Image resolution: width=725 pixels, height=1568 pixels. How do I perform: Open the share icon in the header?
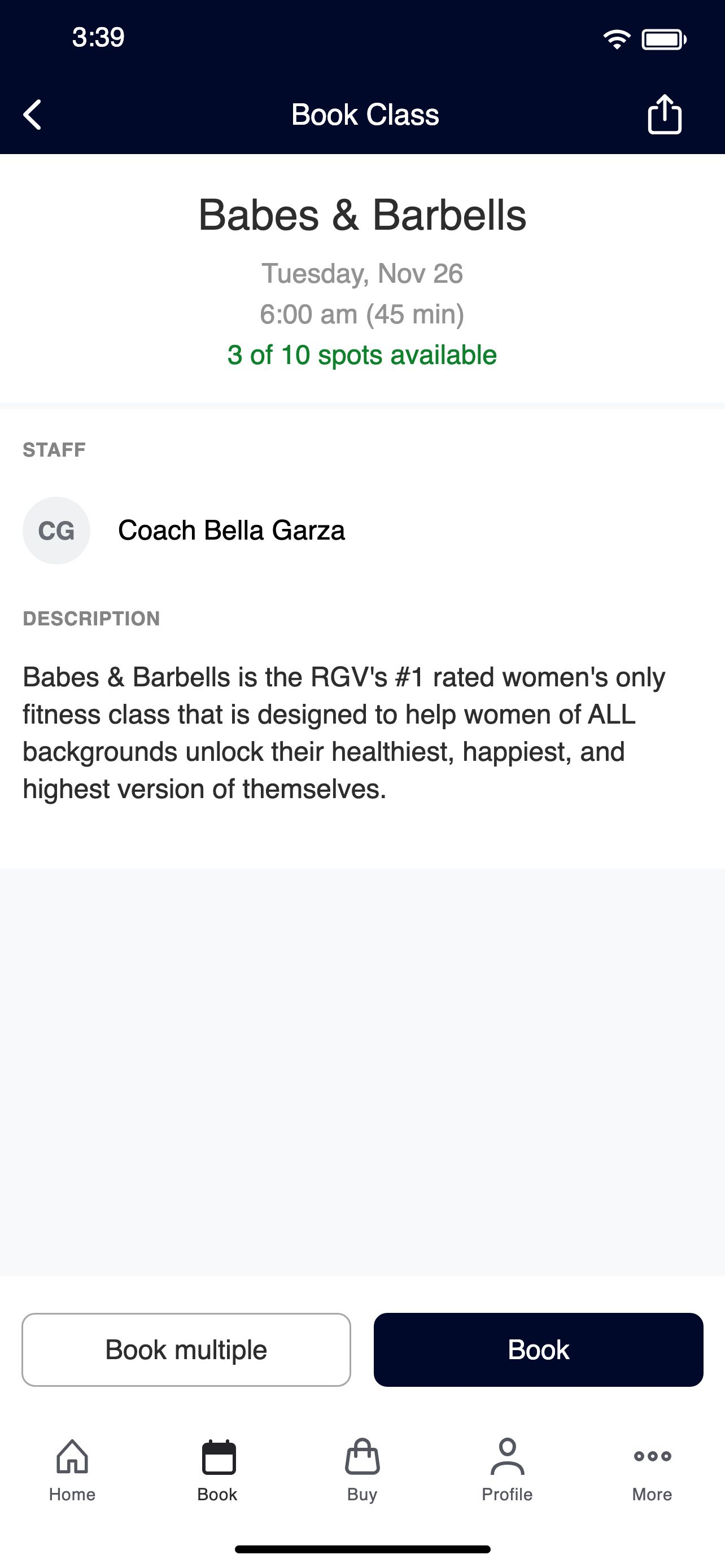pos(664,114)
